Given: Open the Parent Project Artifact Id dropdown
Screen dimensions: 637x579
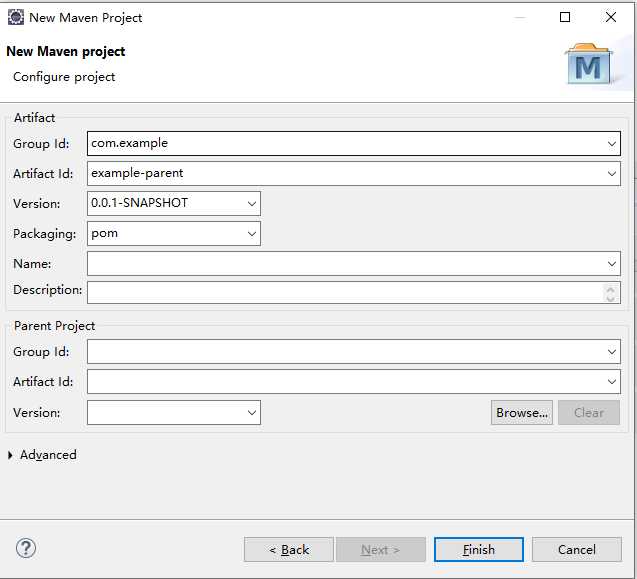Looking at the screenshot, I should point(611,382).
